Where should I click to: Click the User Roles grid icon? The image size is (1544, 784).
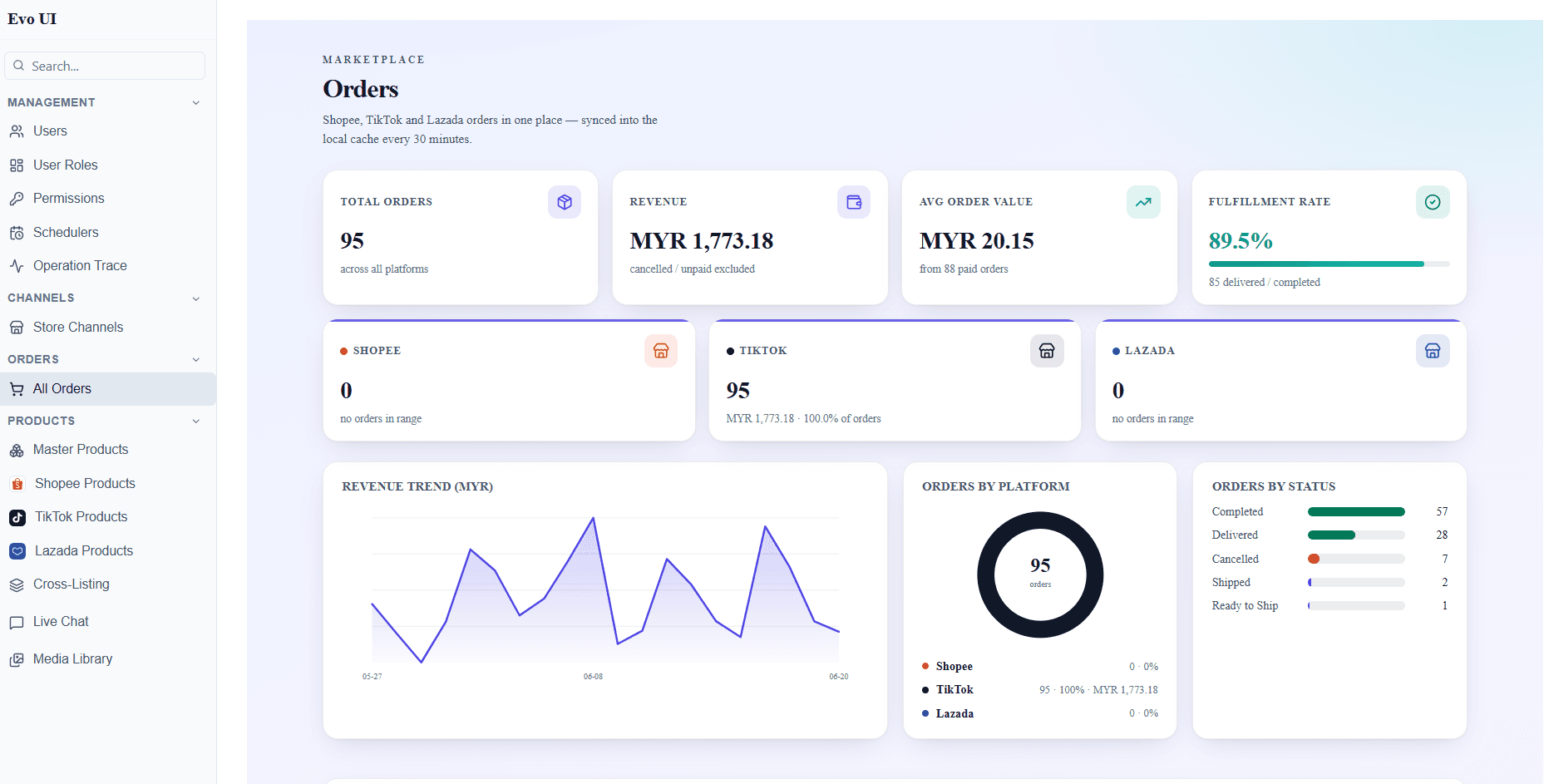point(17,165)
